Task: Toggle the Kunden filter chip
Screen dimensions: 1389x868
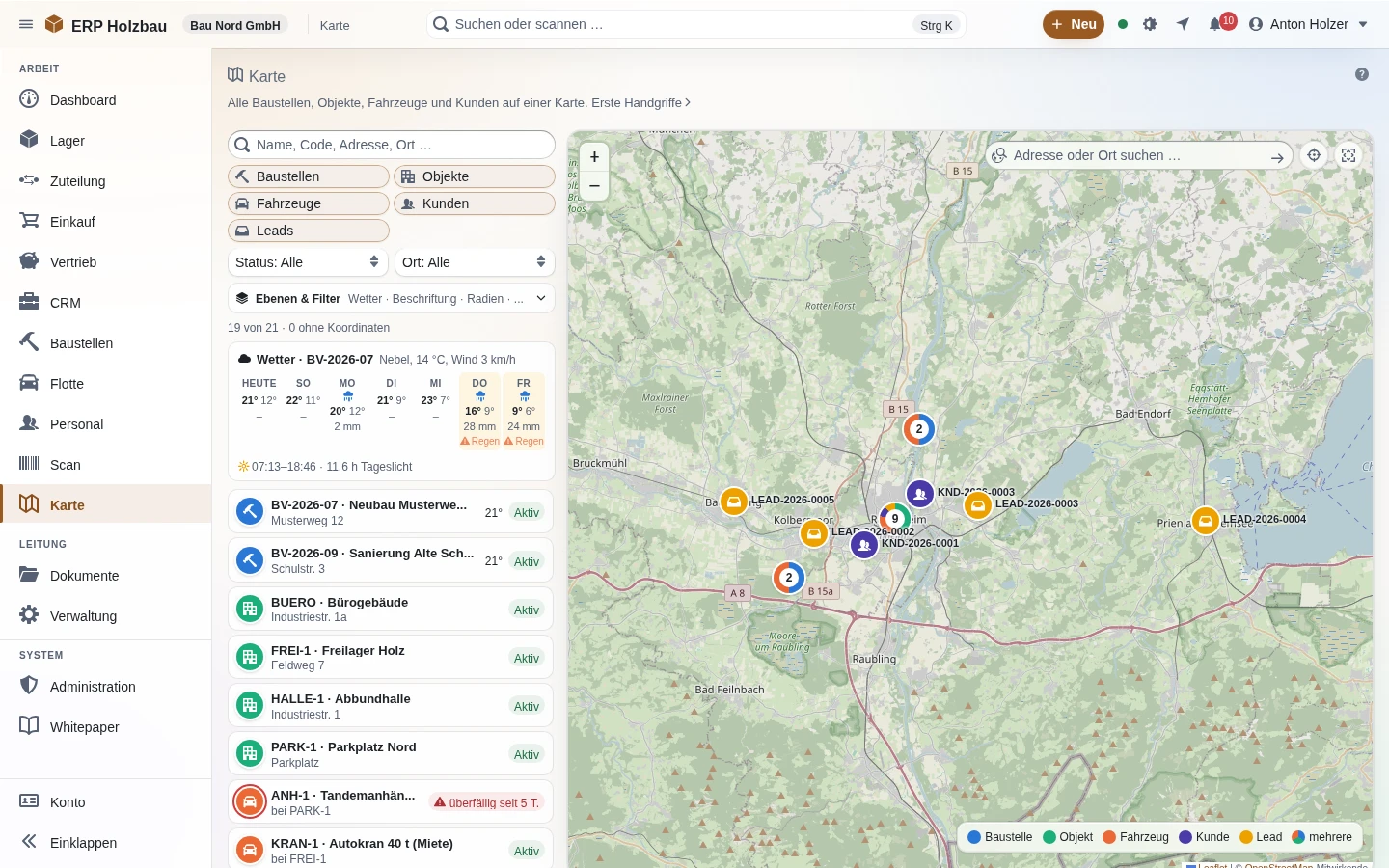Action: tap(475, 203)
